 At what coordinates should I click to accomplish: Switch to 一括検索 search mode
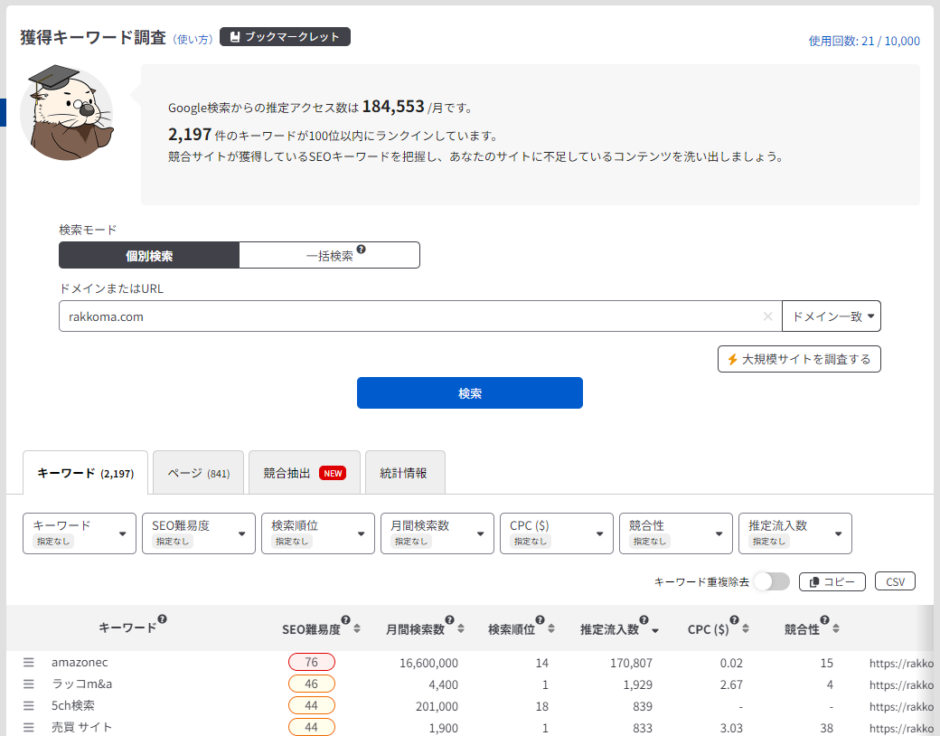click(329, 255)
